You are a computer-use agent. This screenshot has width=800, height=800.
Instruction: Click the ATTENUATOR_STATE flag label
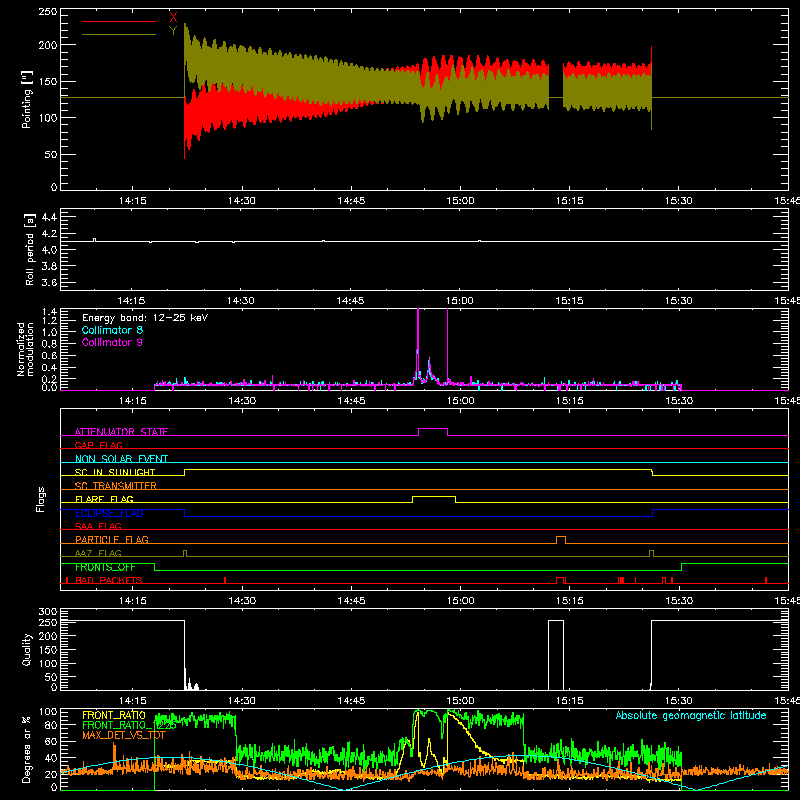pyautogui.click(x=121, y=432)
